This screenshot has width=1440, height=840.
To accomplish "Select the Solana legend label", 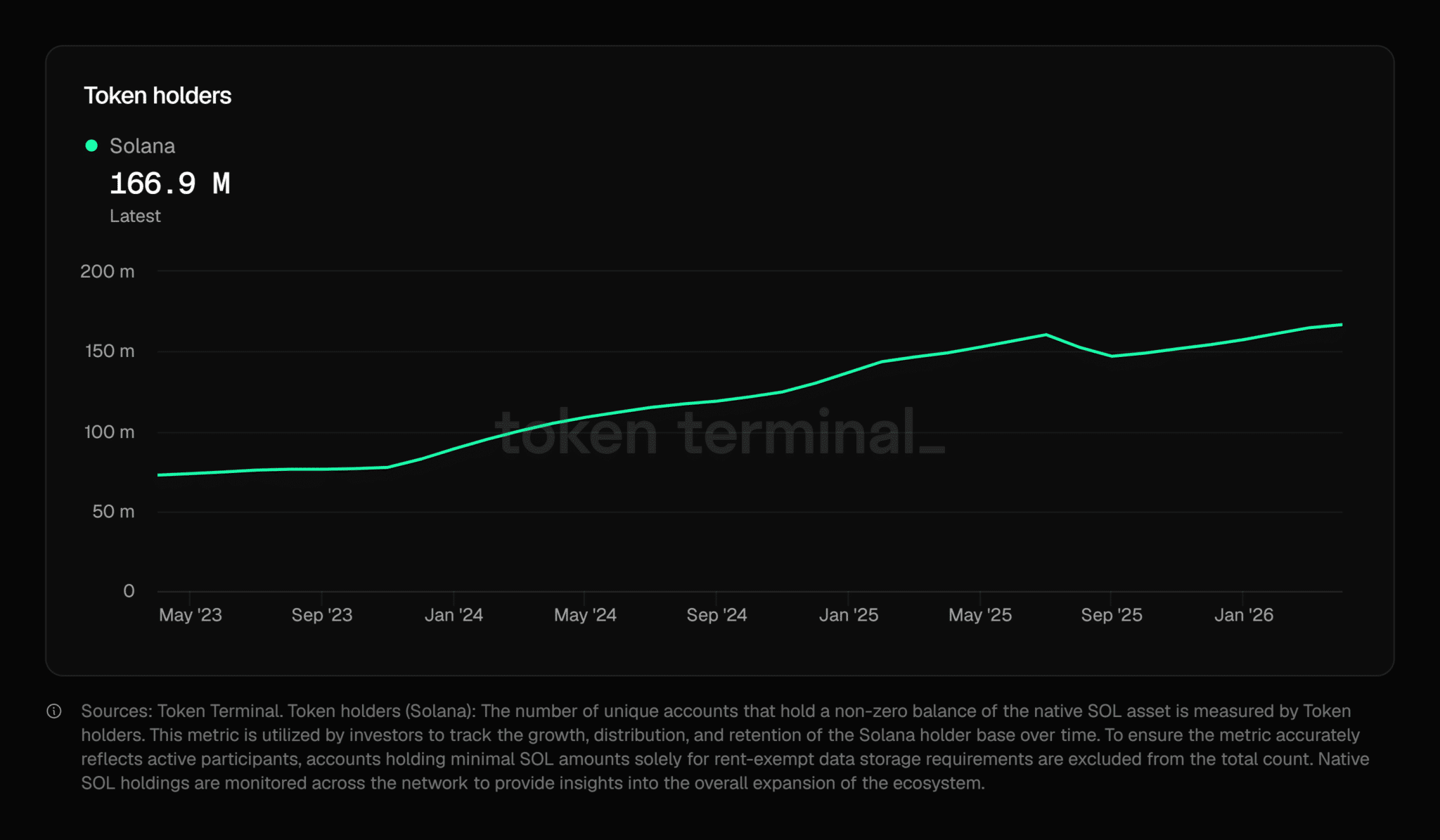I will [142, 146].
